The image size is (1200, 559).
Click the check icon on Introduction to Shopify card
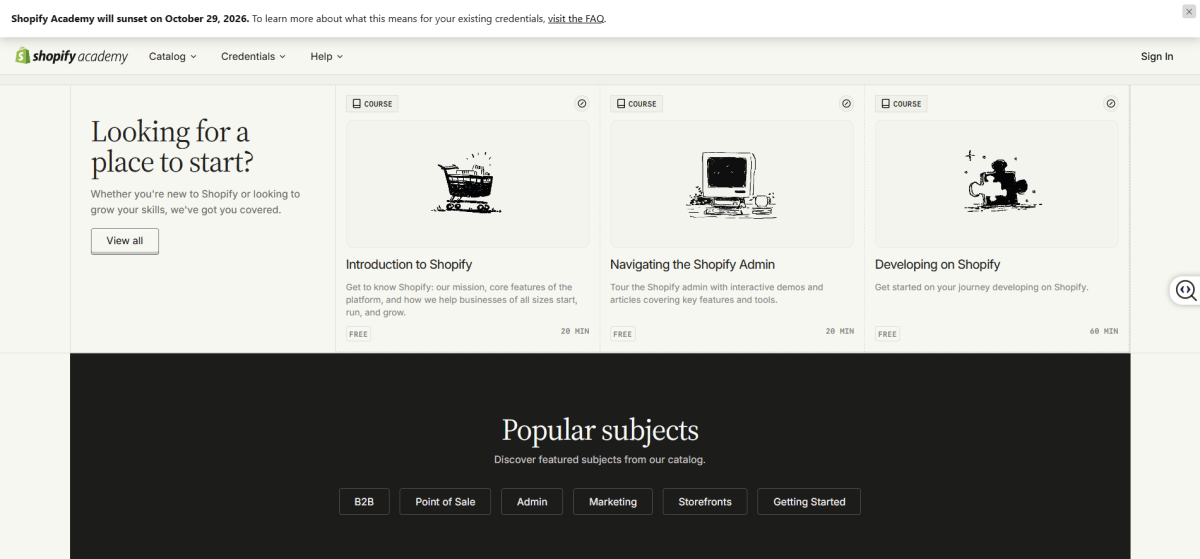pyautogui.click(x=582, y=103)
